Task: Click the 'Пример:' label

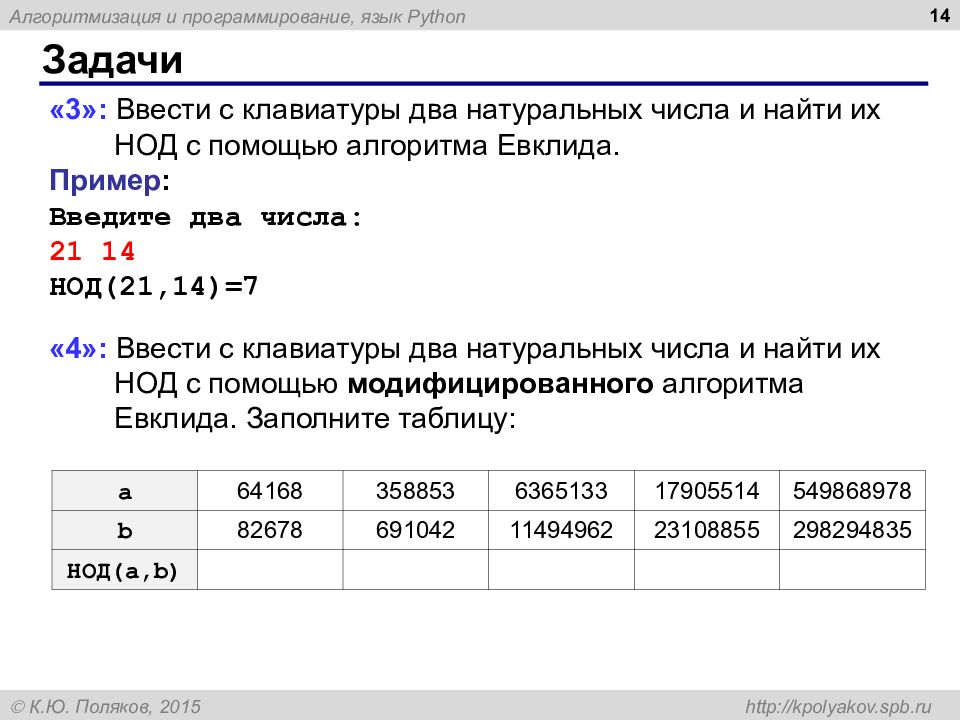Action: [x=110, y=181]
